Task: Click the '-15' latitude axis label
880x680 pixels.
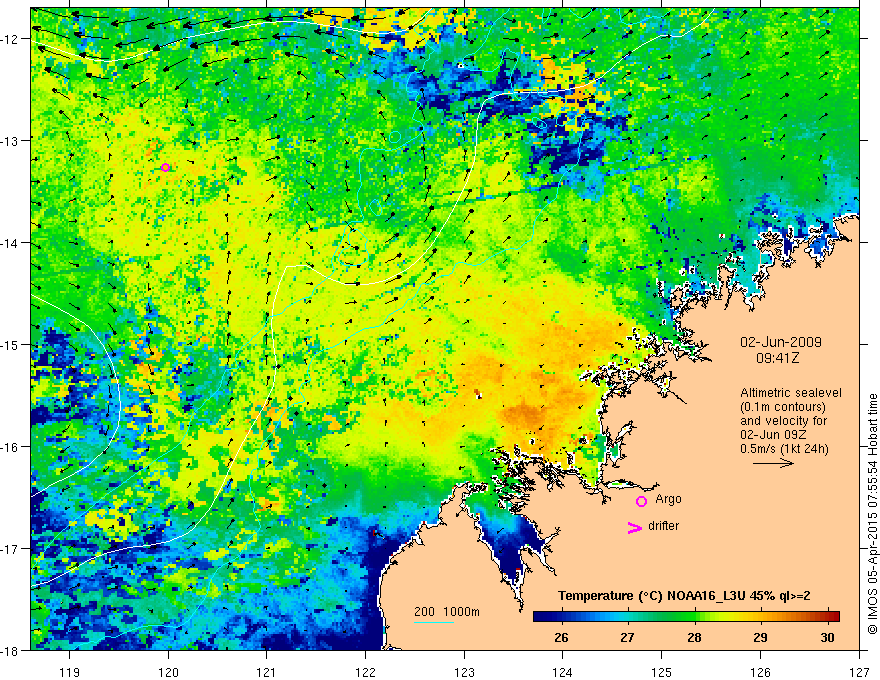Action: tap(11, 344)
